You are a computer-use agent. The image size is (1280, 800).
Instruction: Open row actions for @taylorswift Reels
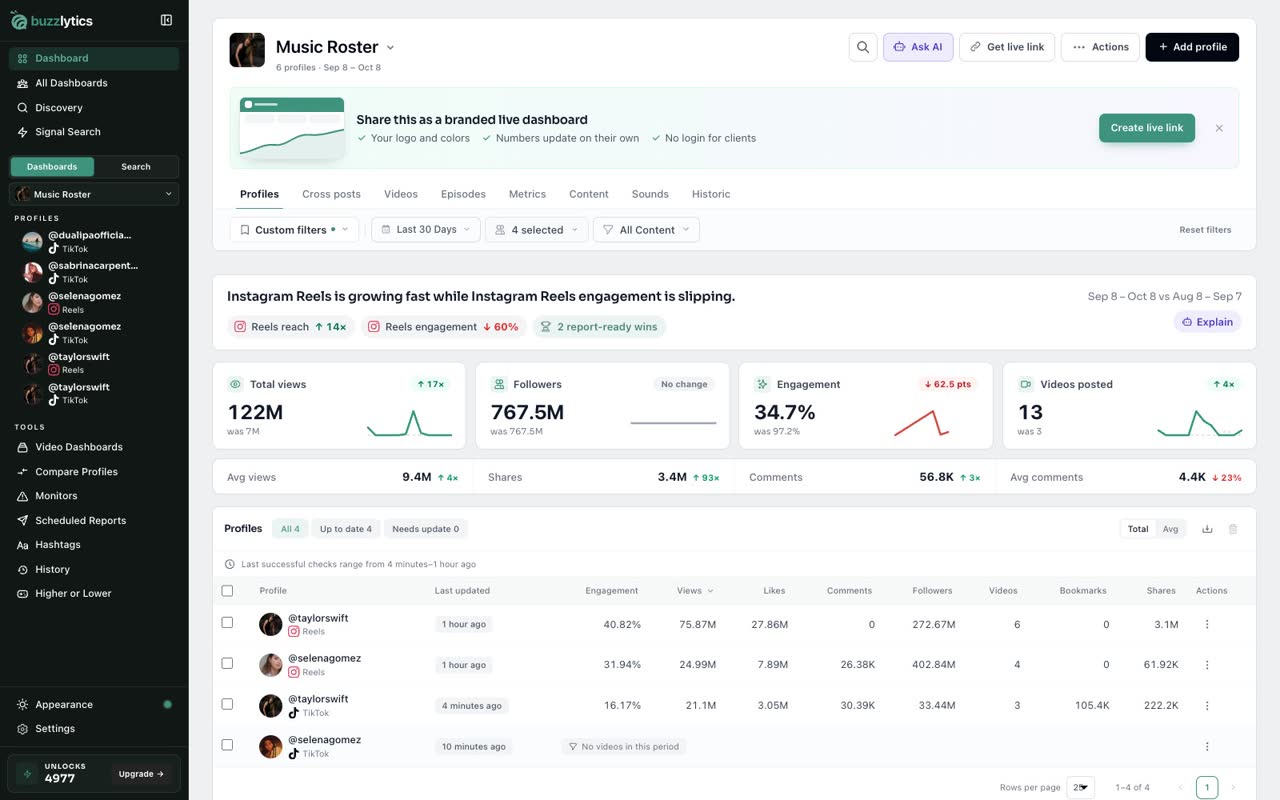(1207, 625)
